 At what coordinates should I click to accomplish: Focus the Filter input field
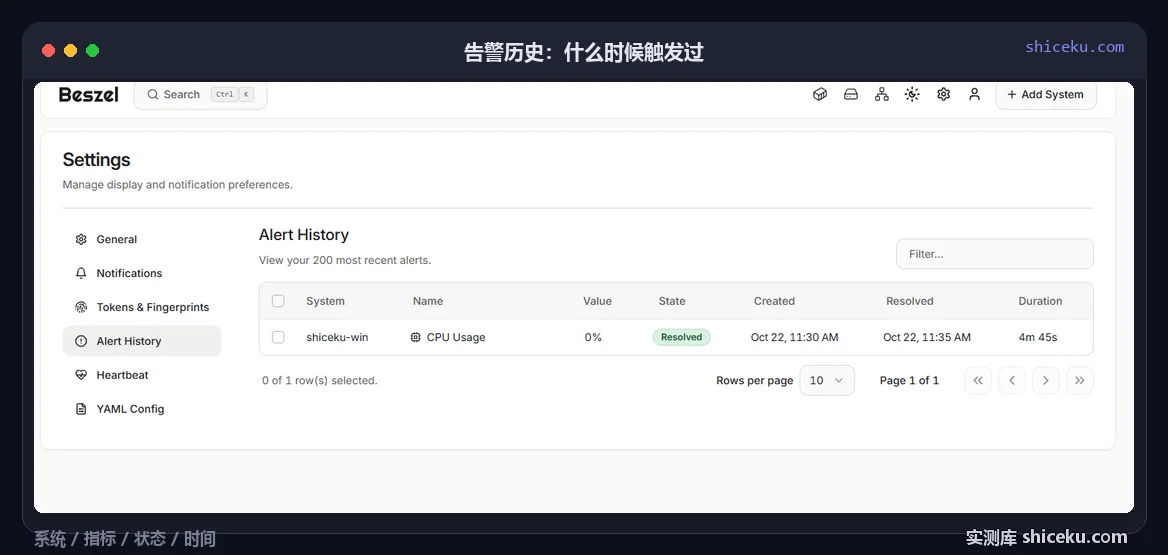(x=994, y=254)
